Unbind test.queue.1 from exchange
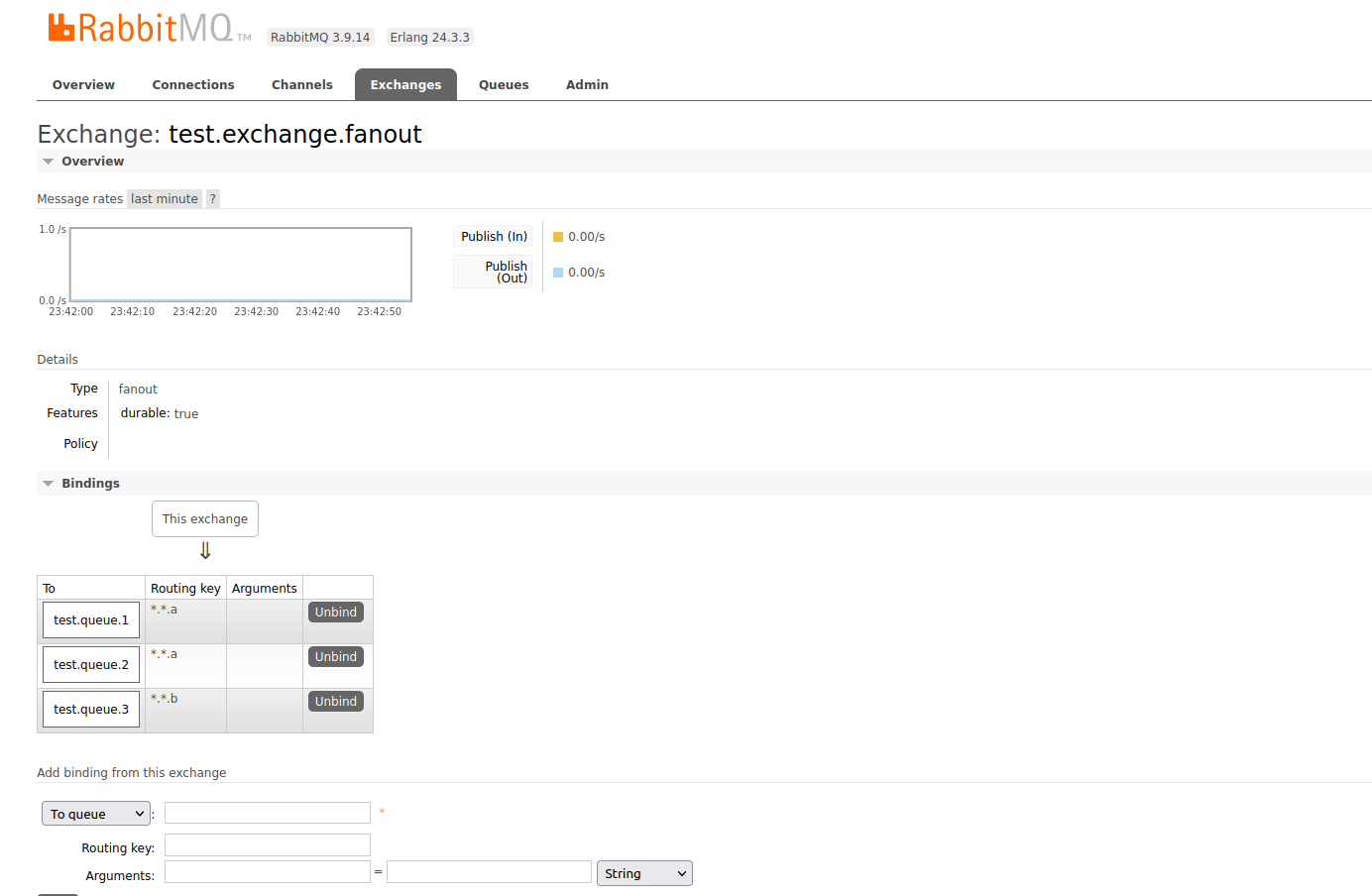 pyautogui.click(x=336, y=613)
